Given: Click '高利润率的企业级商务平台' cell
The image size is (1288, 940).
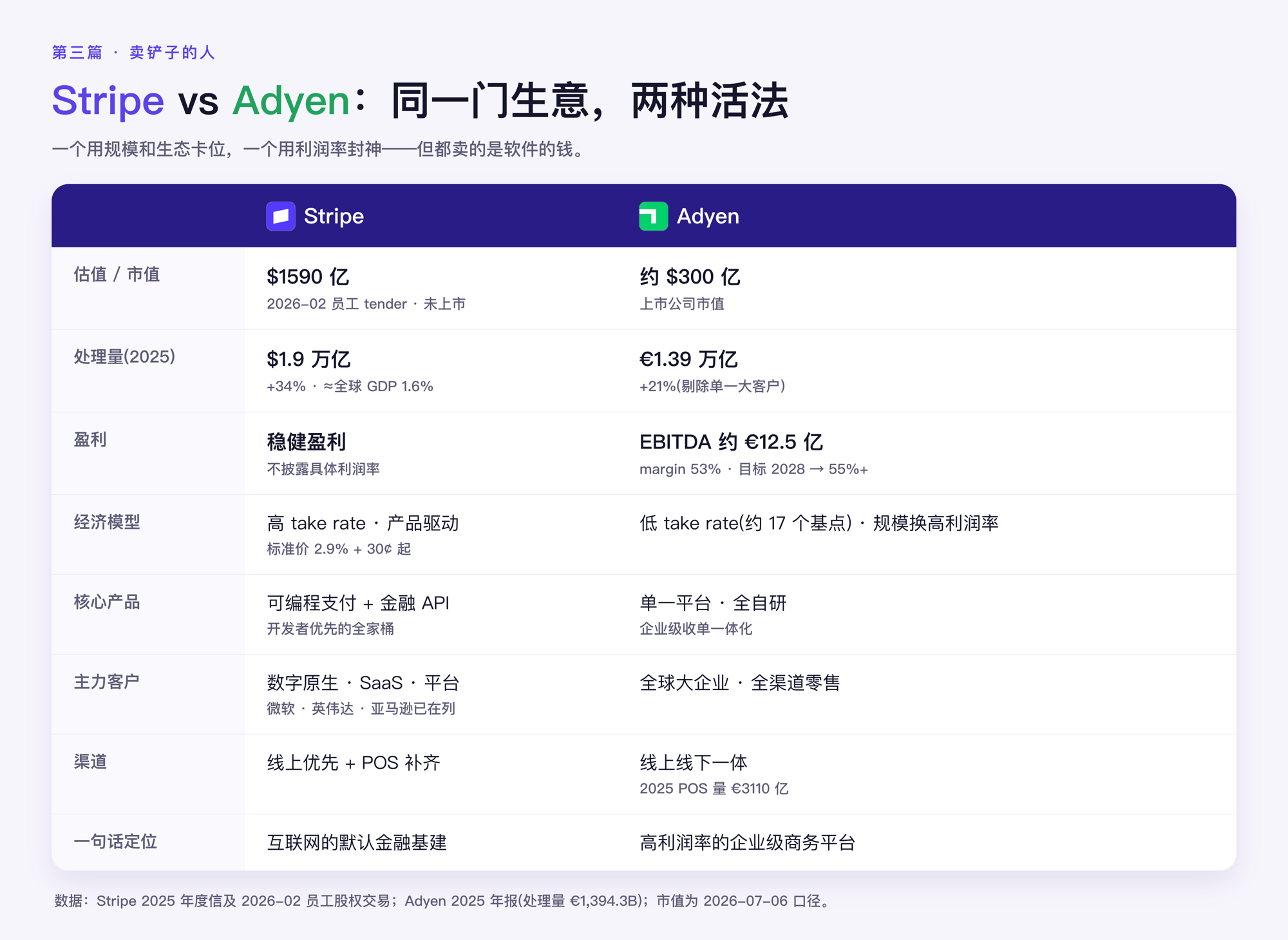Looking at the screenshot, I should pyautogui.click(x=747, y=842).
